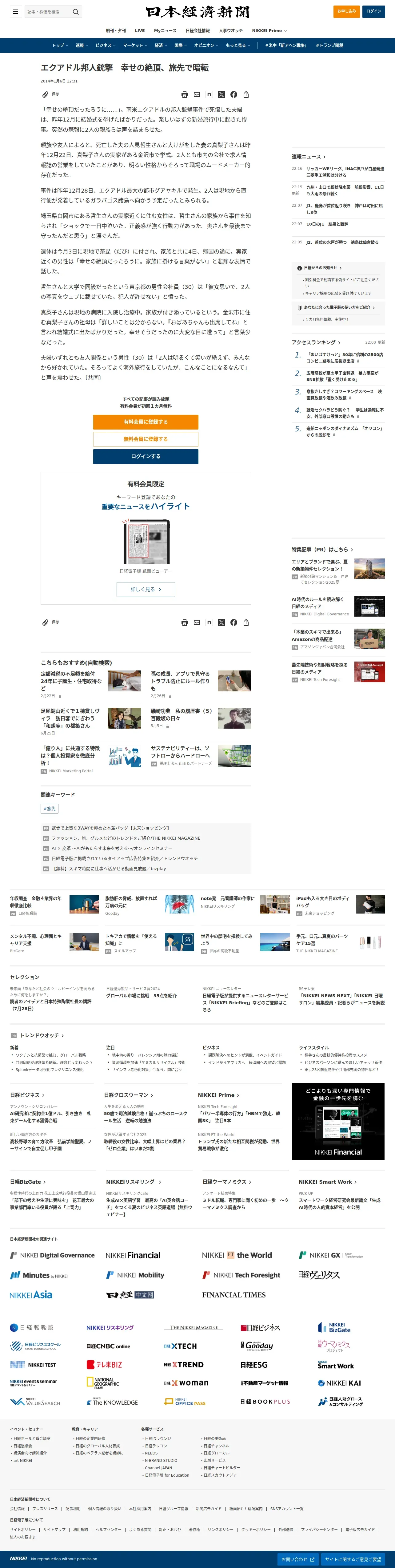395x1568 pixels.
Task: Click the email share icon under the headline
Action: pos(197,94)
